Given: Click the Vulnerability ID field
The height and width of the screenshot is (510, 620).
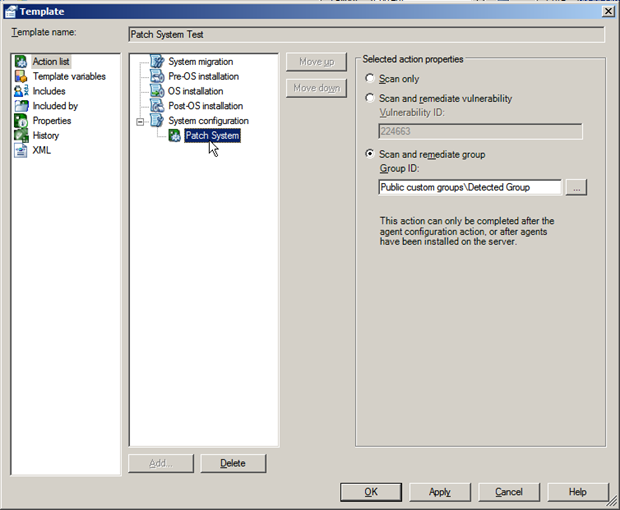Looking at the screenshot, I should pos(480,131).
